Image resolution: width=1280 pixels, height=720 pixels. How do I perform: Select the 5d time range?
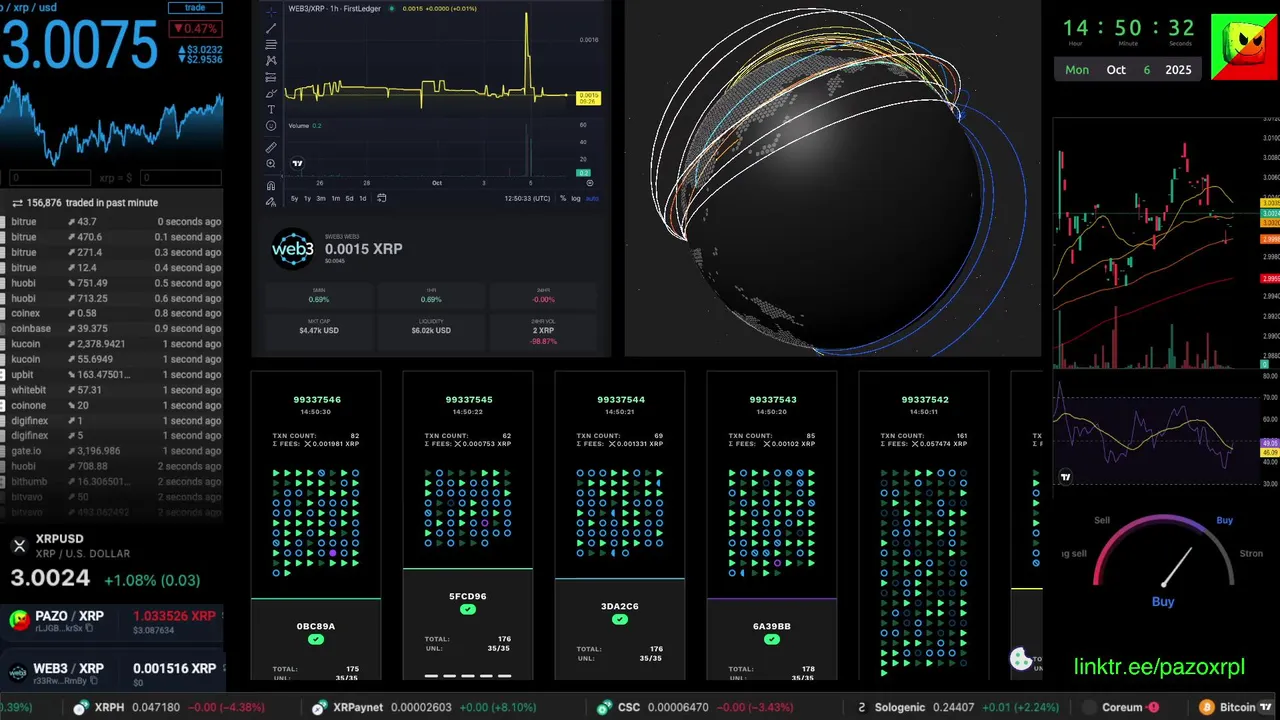tap(349, 198)
